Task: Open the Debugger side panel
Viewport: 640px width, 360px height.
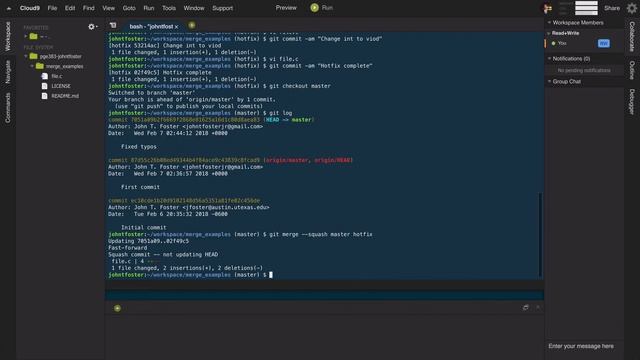Action: click(632, 102)
